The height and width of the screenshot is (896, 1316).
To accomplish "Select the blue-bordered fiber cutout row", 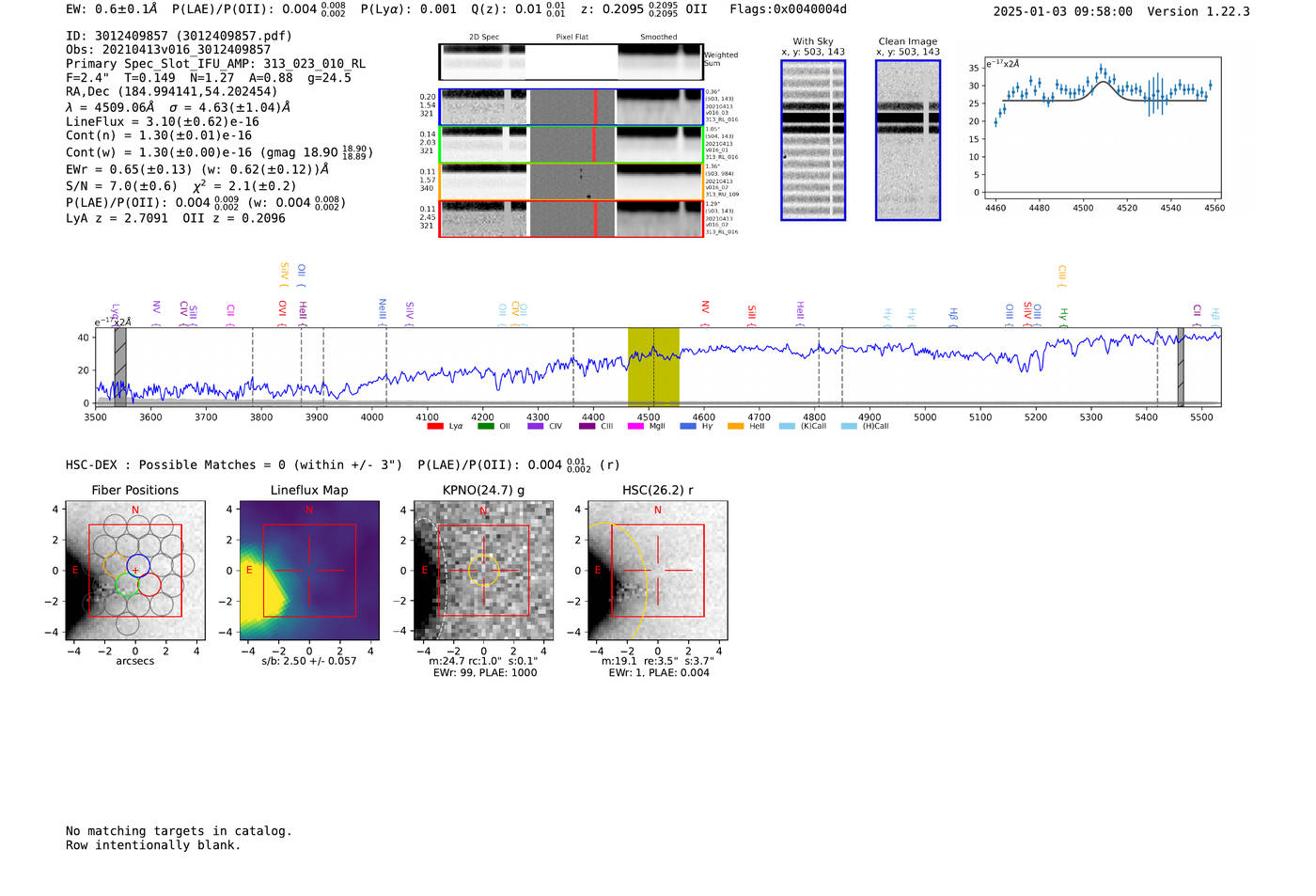I will coord(571,107).
